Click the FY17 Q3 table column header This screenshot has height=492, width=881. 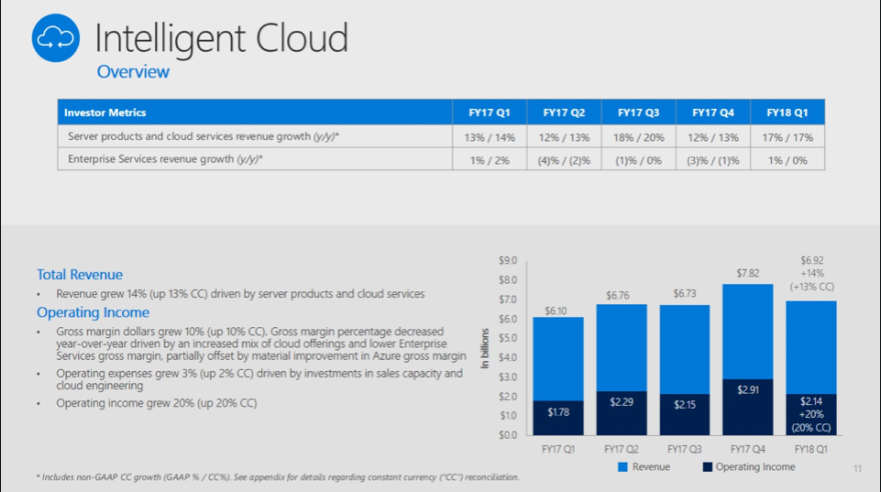click(x=638, y=113)
